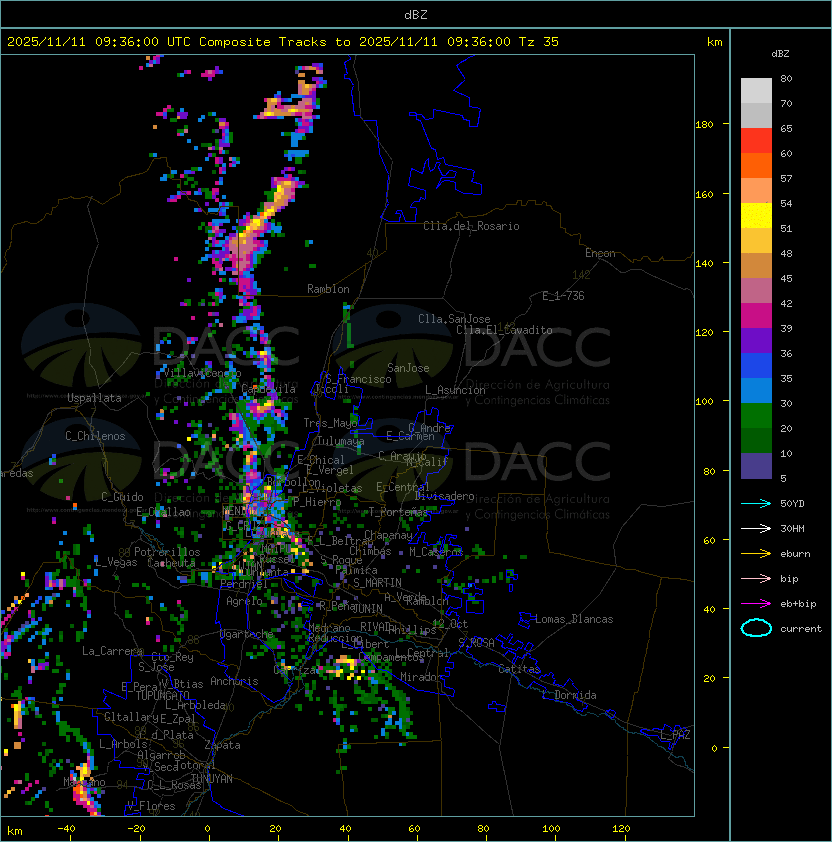Click the magenta eb+bip arrow legend icon

(756, 604)
